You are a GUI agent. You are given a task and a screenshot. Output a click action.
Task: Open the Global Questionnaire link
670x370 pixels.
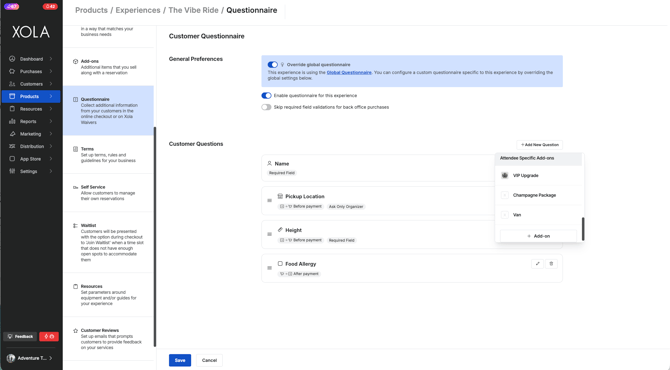click(x=349, y=73)
